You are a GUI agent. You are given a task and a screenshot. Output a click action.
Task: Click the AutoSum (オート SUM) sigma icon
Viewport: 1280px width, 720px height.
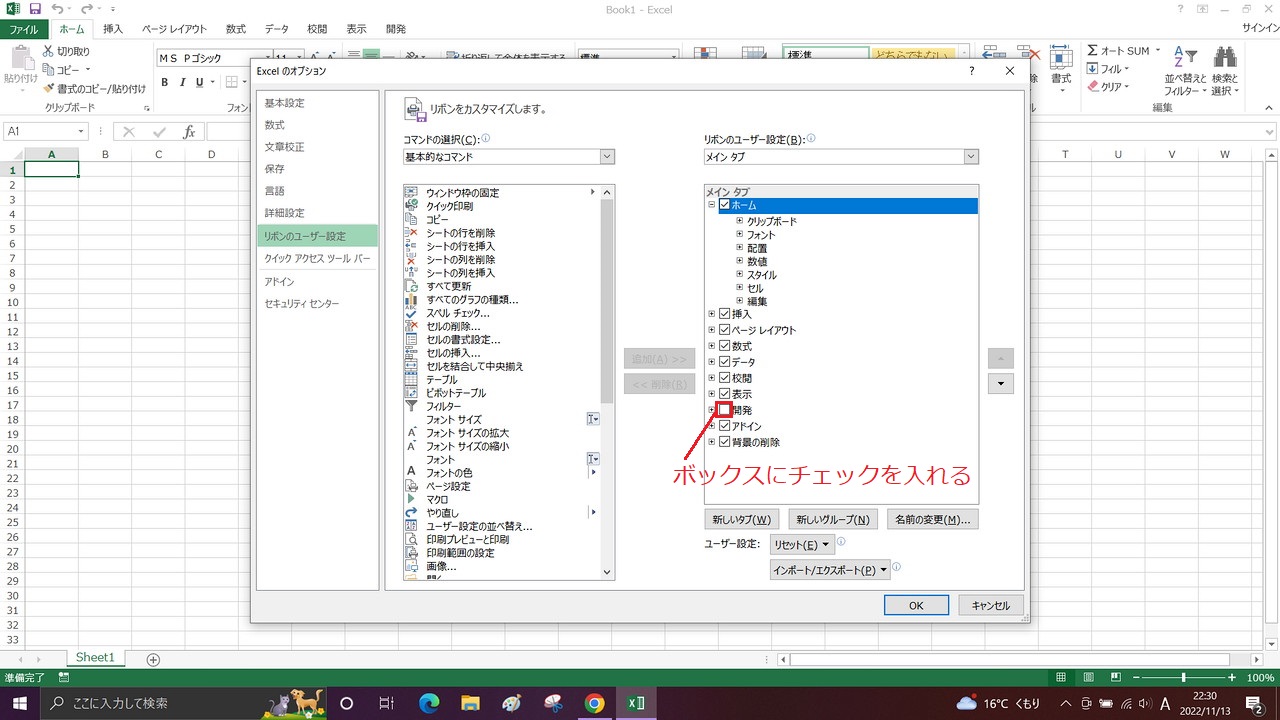point(1092,51)
